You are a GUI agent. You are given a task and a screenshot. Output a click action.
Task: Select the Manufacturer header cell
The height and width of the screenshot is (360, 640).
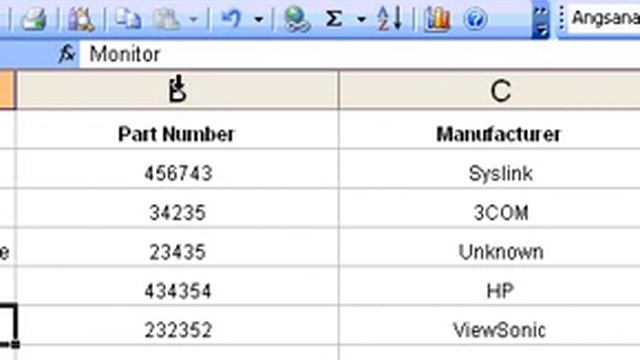[489, 129]
